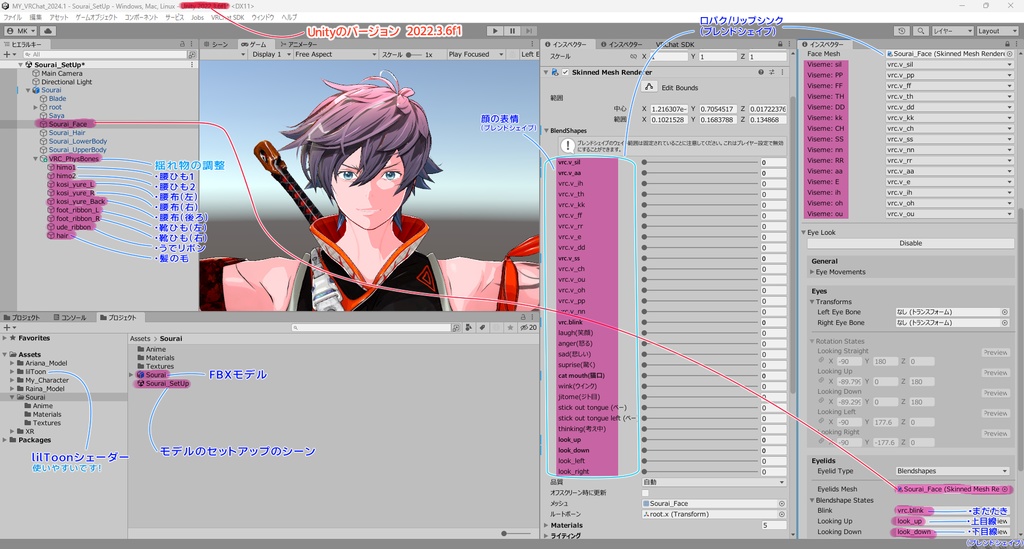Open the Eyelid Type Blendshapes dropdown
This screenshot has height=549, width=1024.
point(952,471)
